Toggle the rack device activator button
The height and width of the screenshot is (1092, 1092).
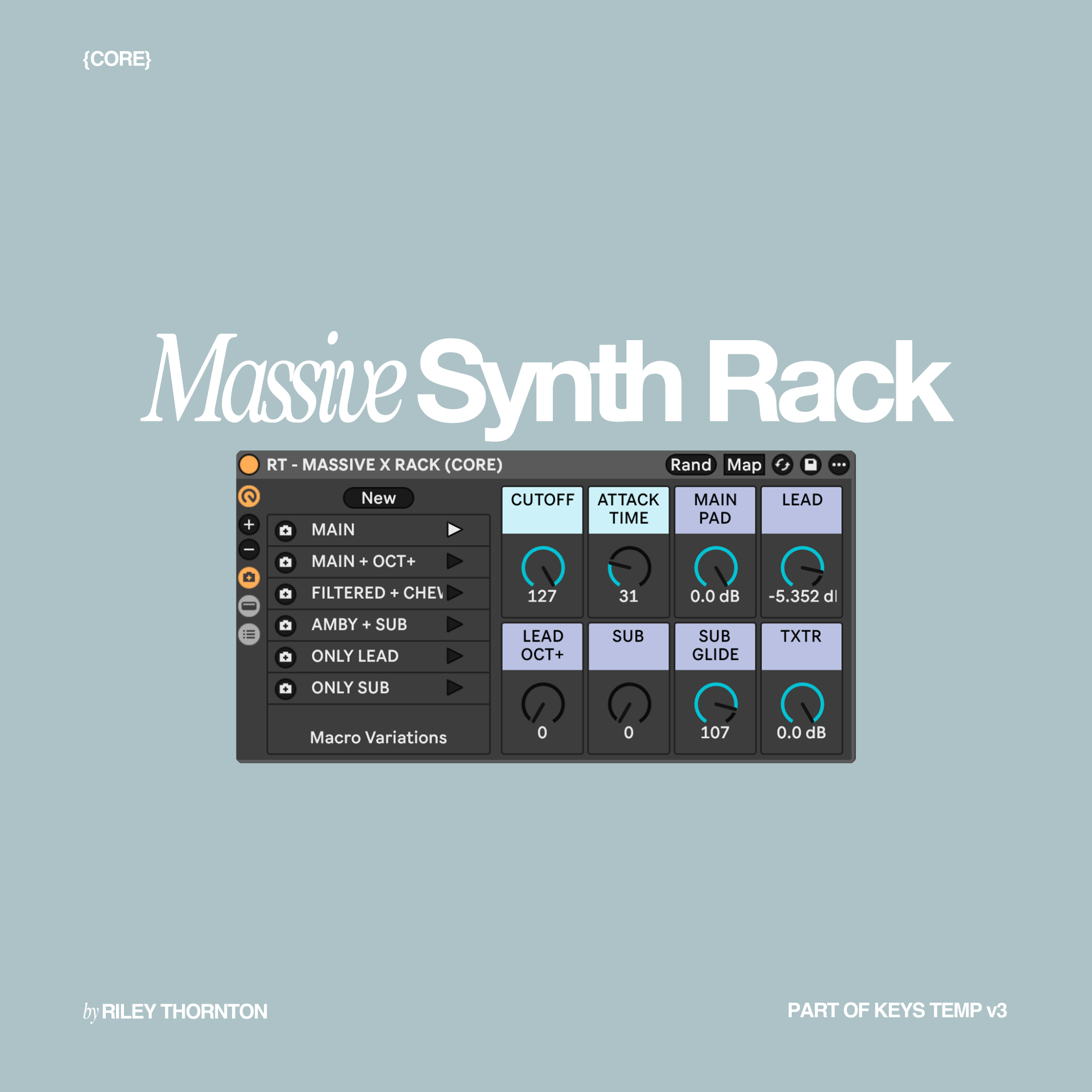pyautogui.click(x=249, y=465)
